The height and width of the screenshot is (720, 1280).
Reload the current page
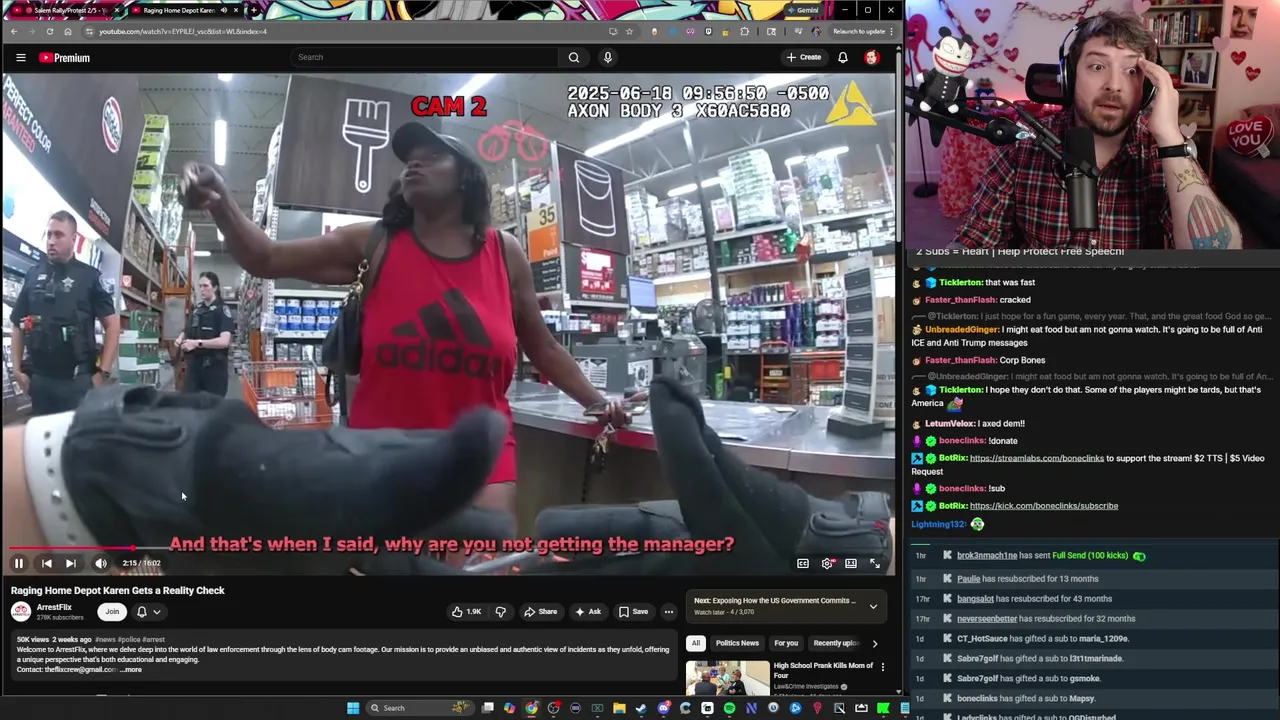coord(50,31)
